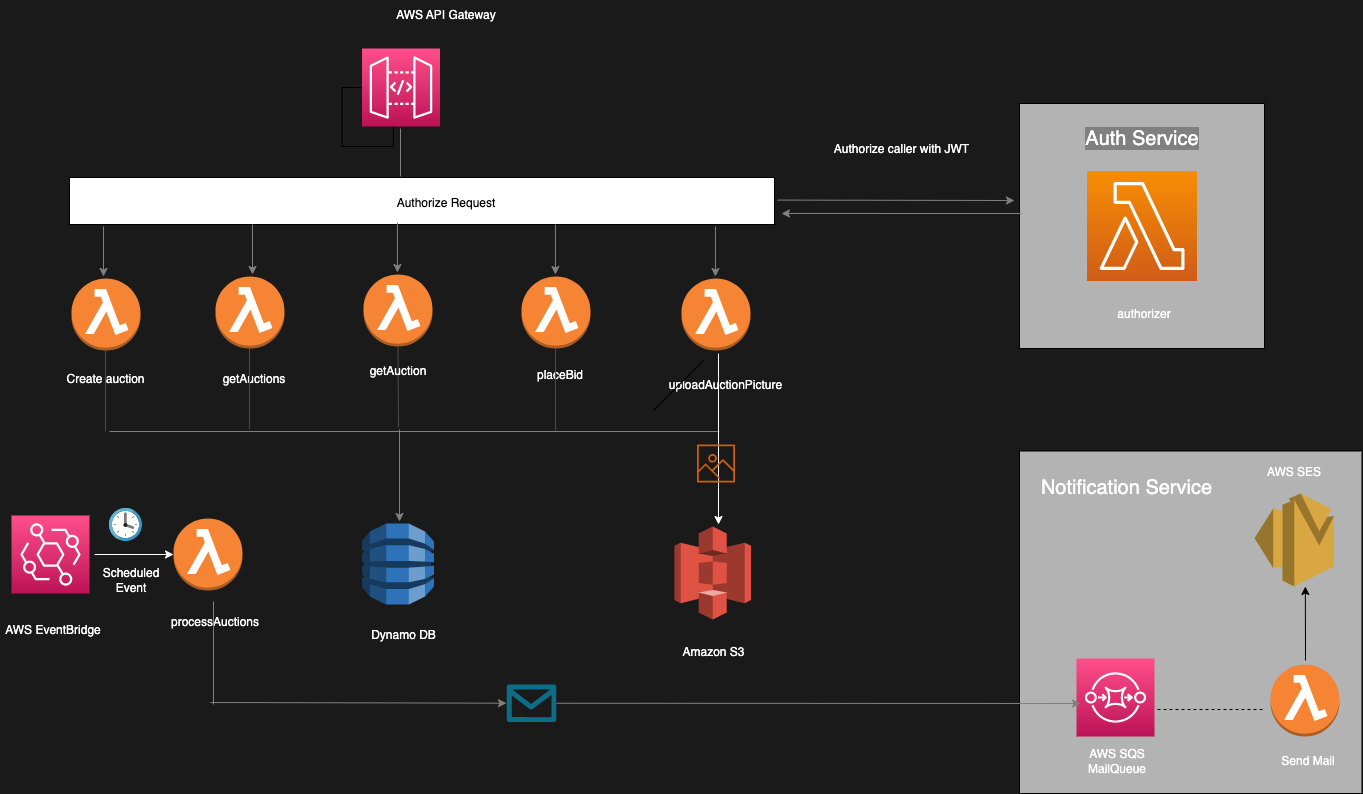Click the 'getAuctions' label
This screenshot has height=794, width=1363.
[x=254, y=379]
